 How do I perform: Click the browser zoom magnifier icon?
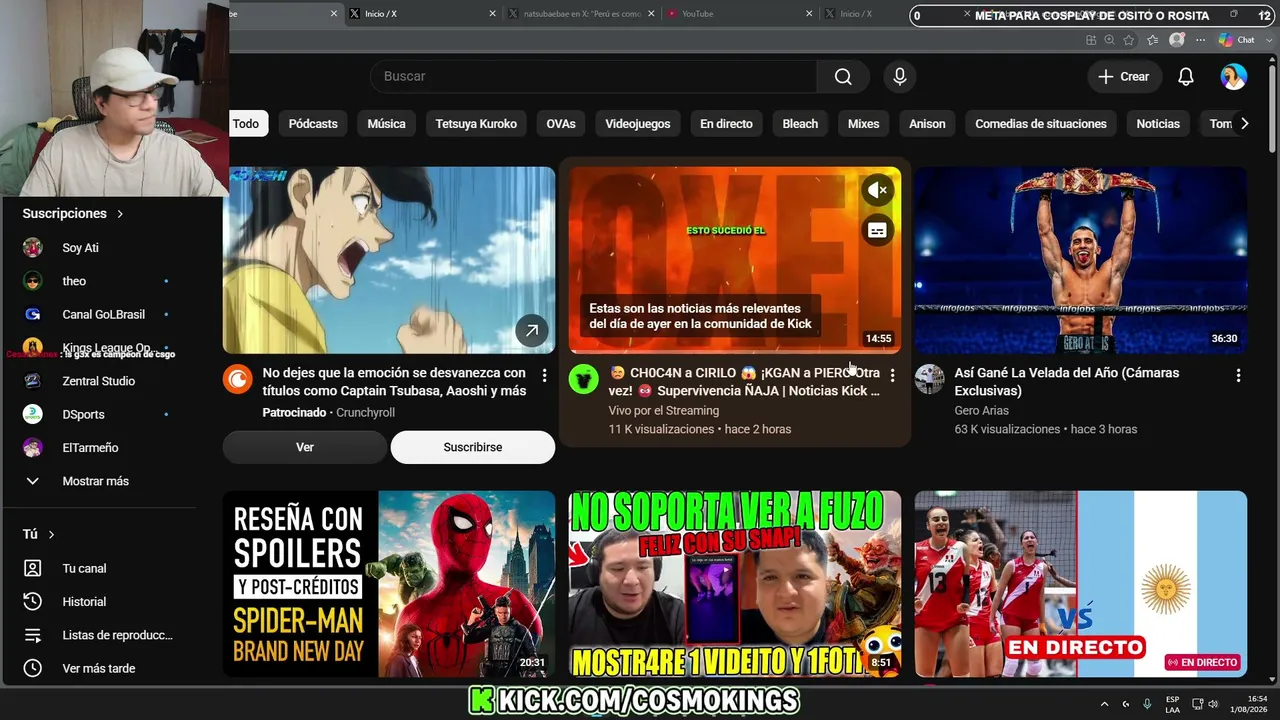[1109, 40]
